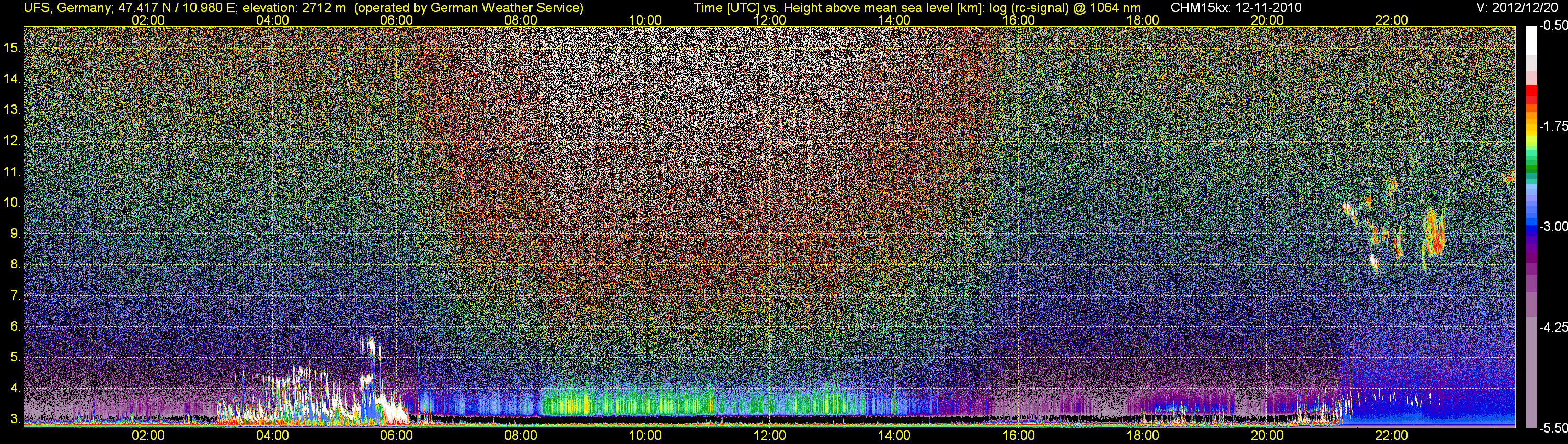This screenshot has width=1568, height=444.
Task: Click the '-1.75' color scale value
Action: 1553,126
